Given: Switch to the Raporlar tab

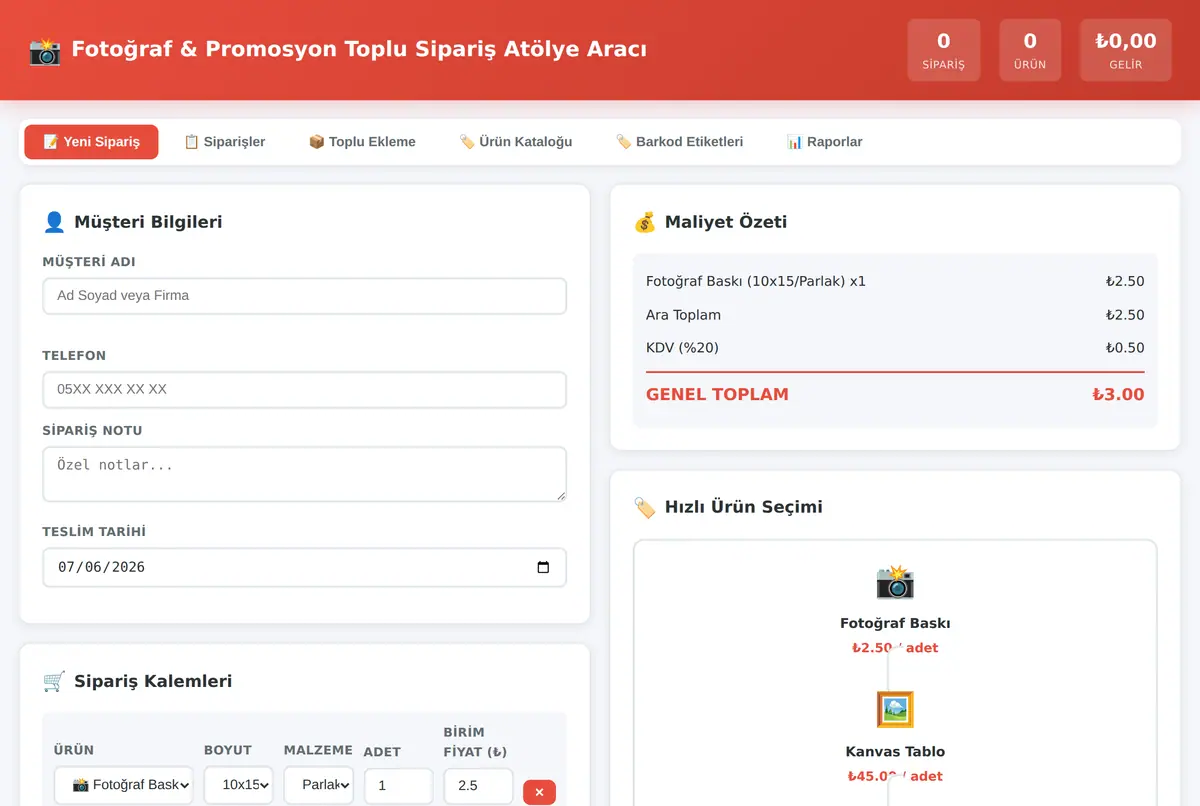Looking at the screenshot, I should [824, 142].
